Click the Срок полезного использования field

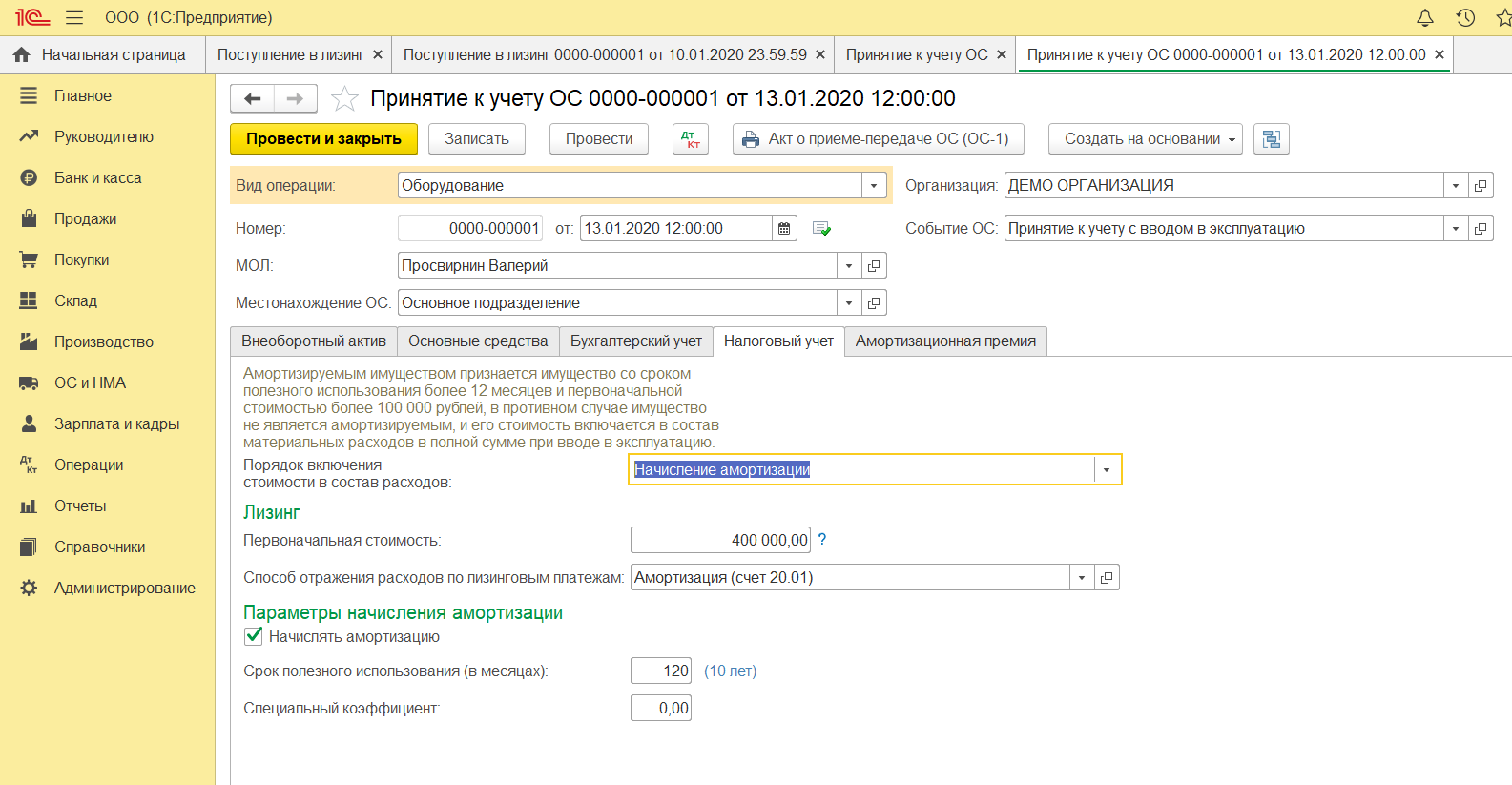coord(660,671)
